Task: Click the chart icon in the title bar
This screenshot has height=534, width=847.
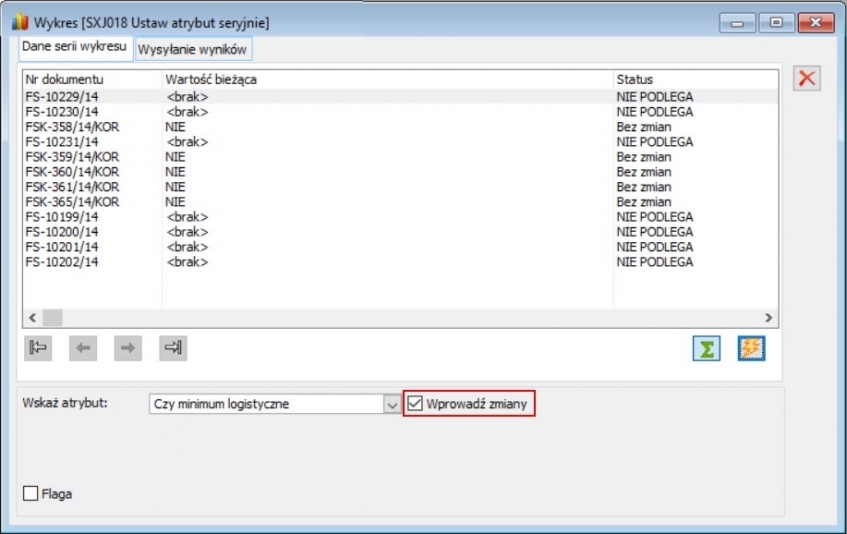Action: [19, 23]
